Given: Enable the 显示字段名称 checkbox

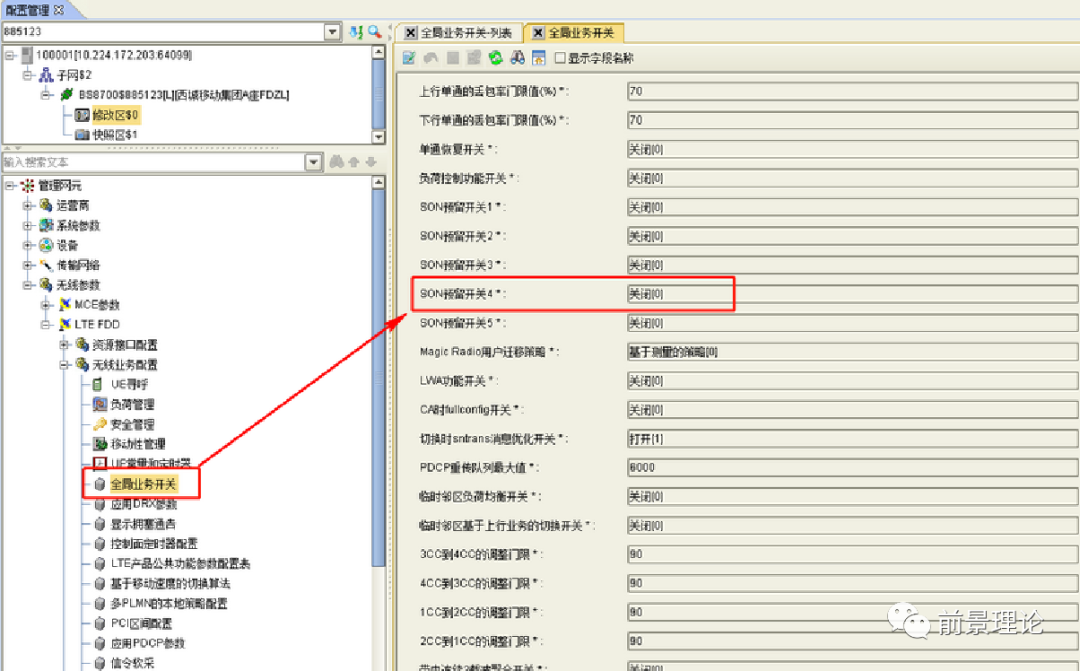Looking at the screenshot, I should [560, 58].
